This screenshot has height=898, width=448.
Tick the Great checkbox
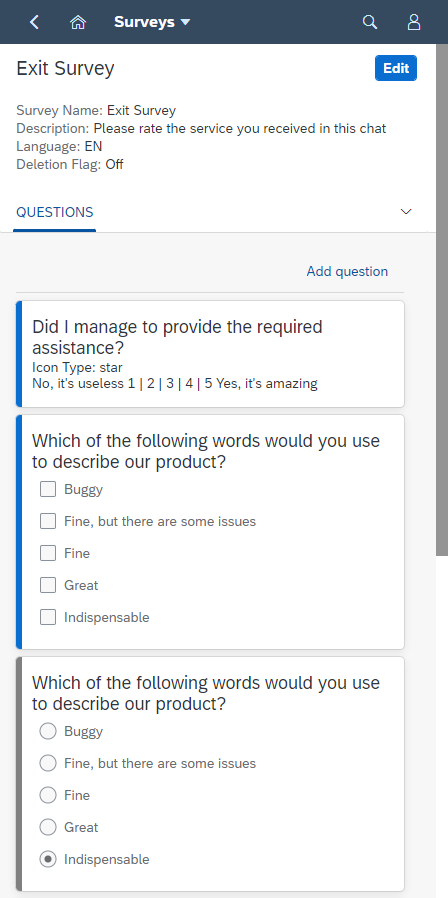click(48, 585)
